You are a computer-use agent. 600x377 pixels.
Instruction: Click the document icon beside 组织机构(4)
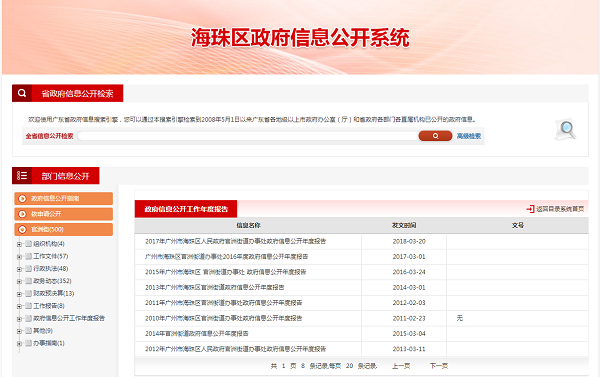pos(28,244)
